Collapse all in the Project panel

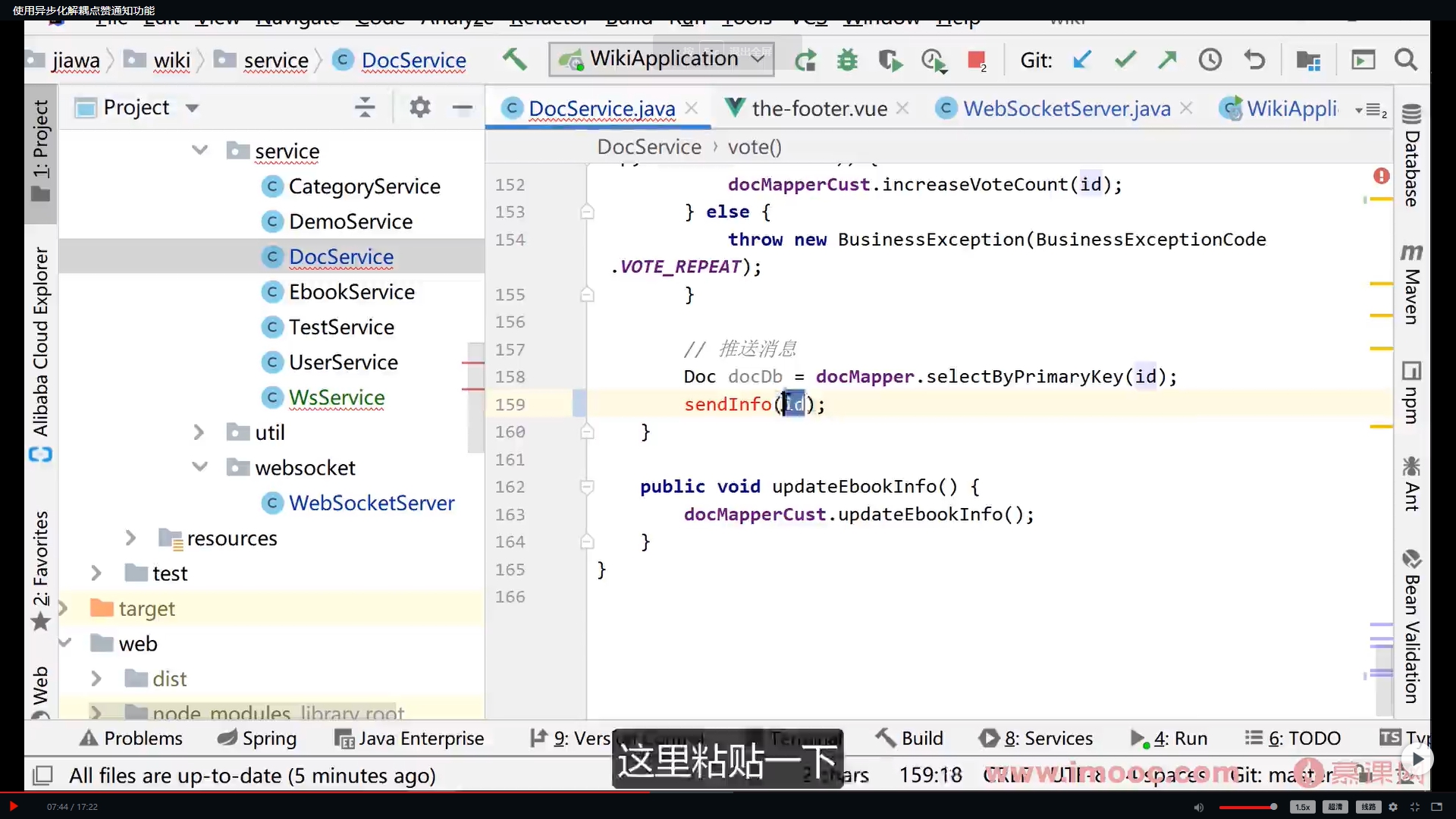[x=365, y=108]
